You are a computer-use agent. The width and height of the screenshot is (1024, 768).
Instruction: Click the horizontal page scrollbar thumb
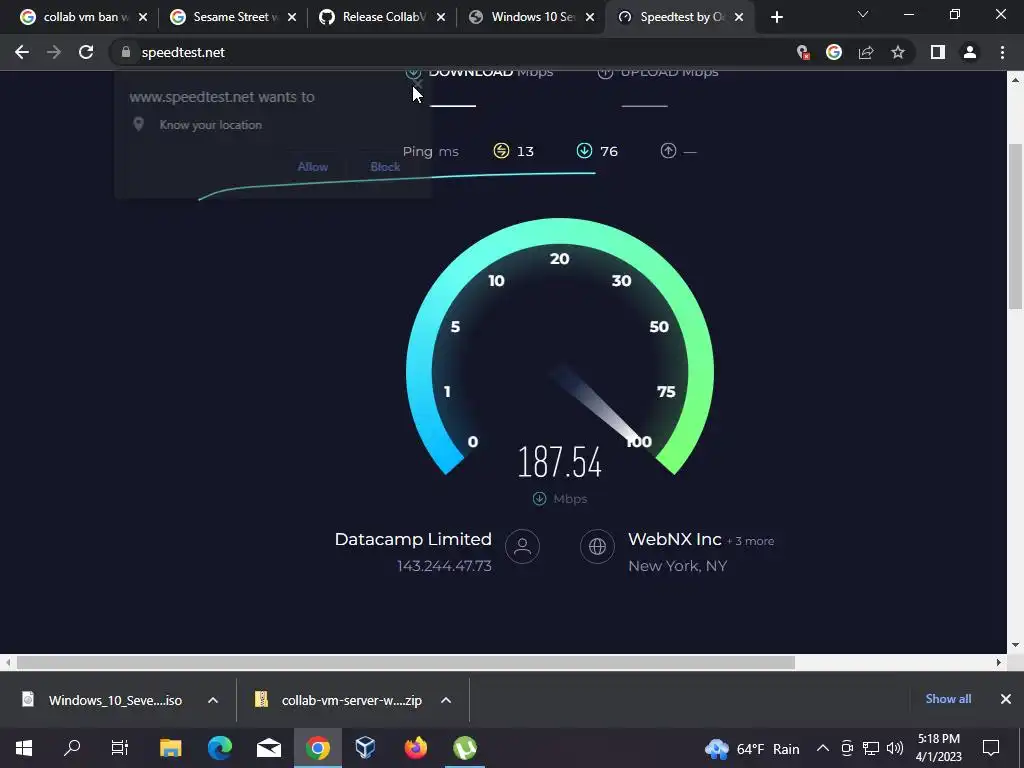406,662
